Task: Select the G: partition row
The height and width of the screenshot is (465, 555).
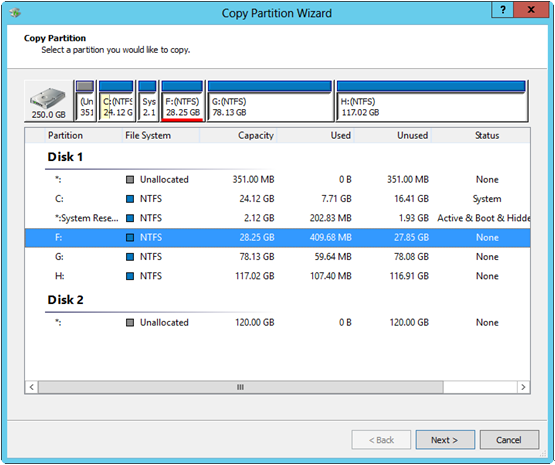Action: [x=278, y=257]
